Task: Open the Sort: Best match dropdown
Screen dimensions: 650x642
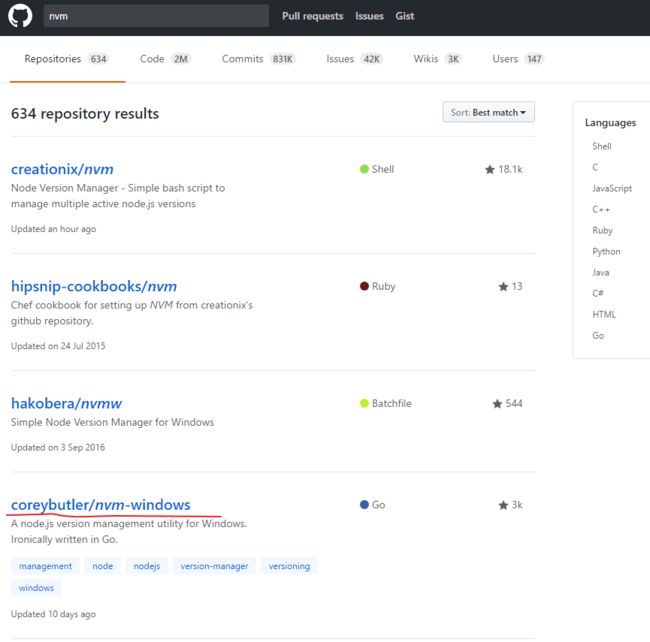Action: pyautogui.click(x=488, y=112)
